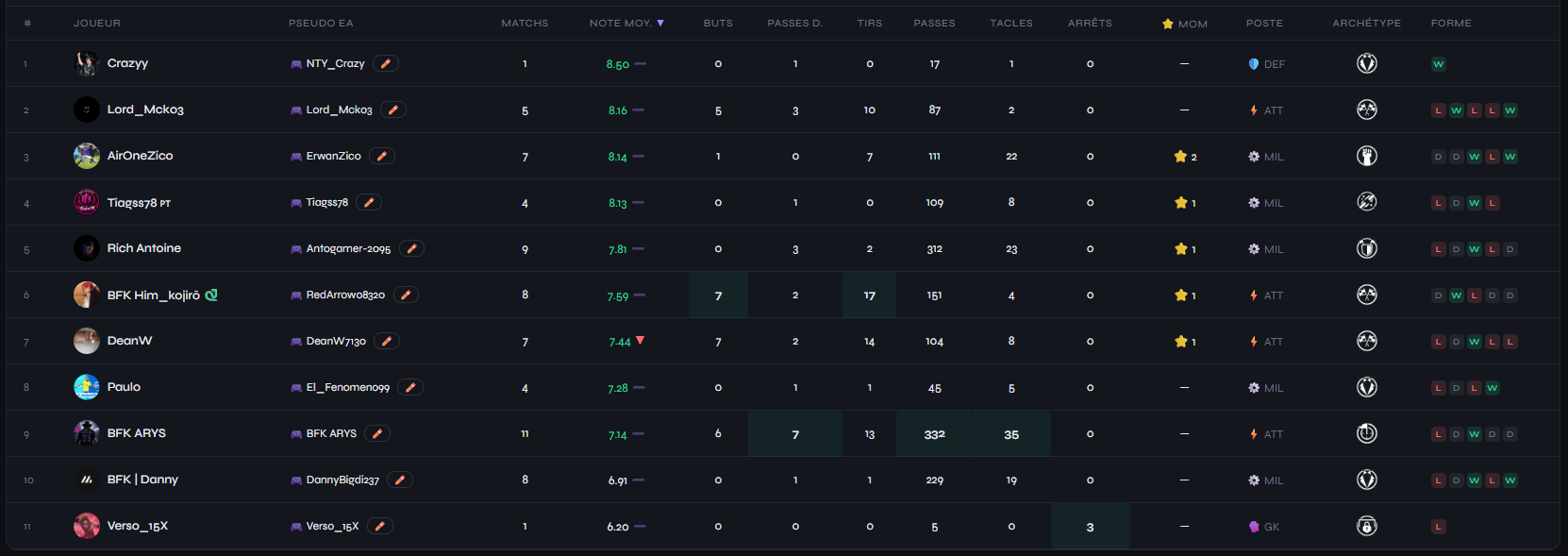Click the avatar of Verso_15X player
The image size is (1568, 556).
(87, 526)
